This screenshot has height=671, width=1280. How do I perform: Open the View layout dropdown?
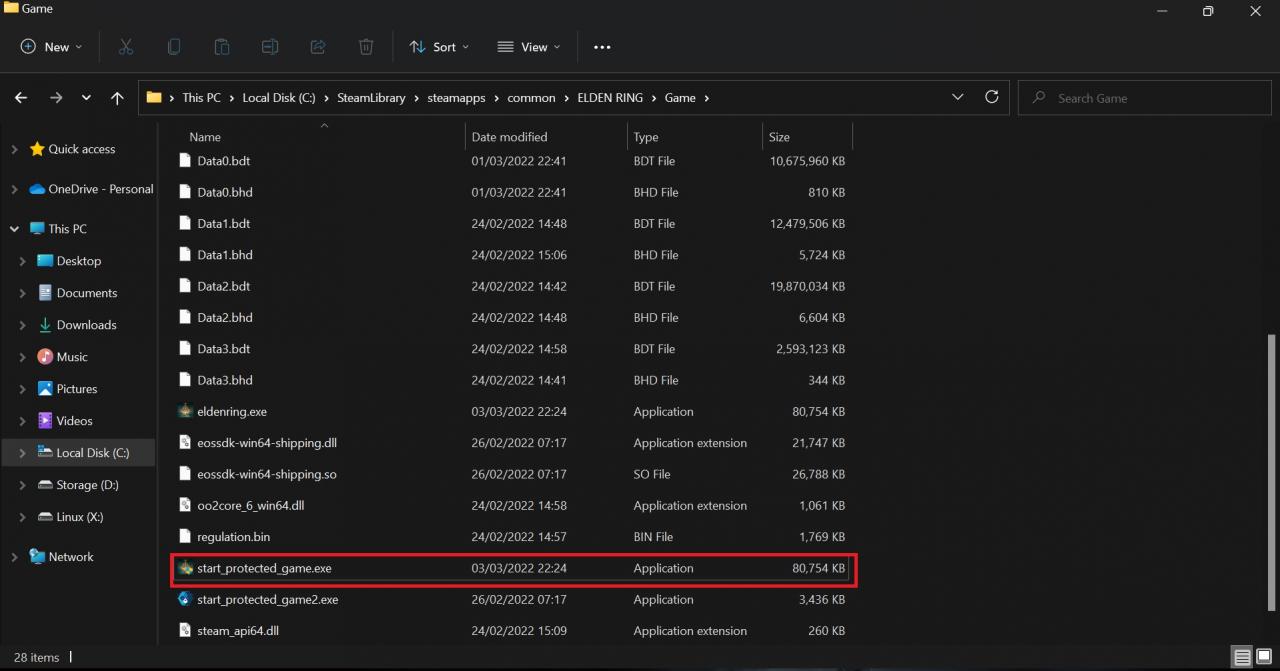coord(529,47)
